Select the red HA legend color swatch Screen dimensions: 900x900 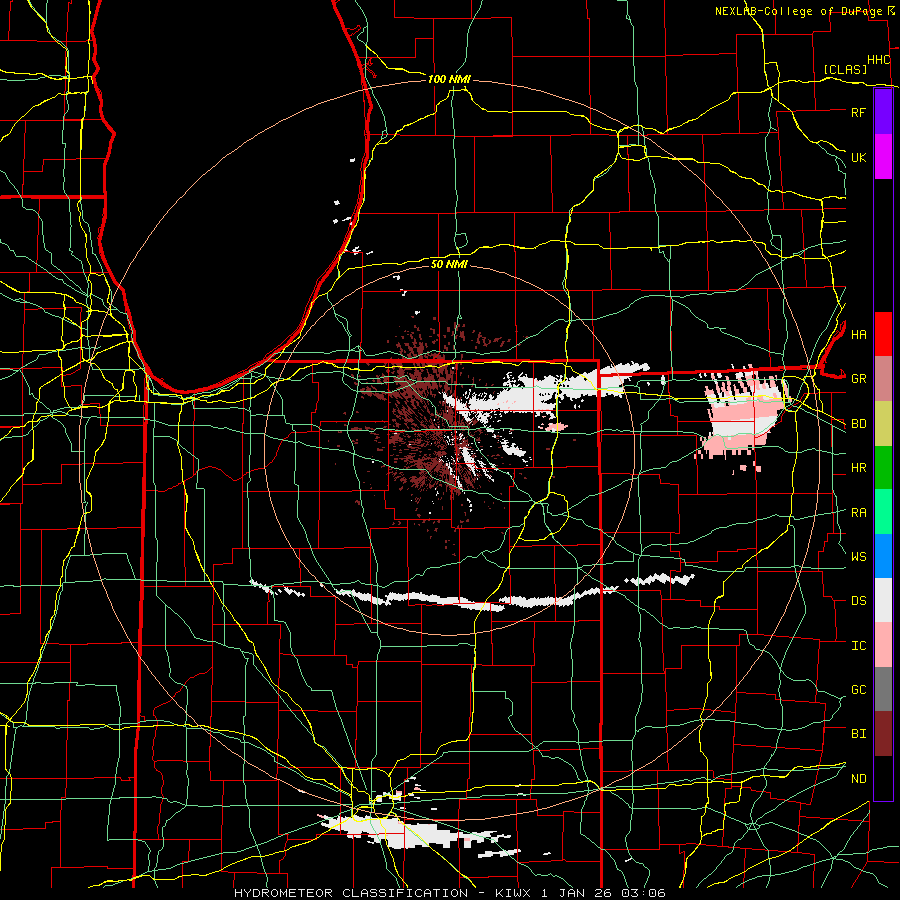pyautogui.click(x=883, y=334)
